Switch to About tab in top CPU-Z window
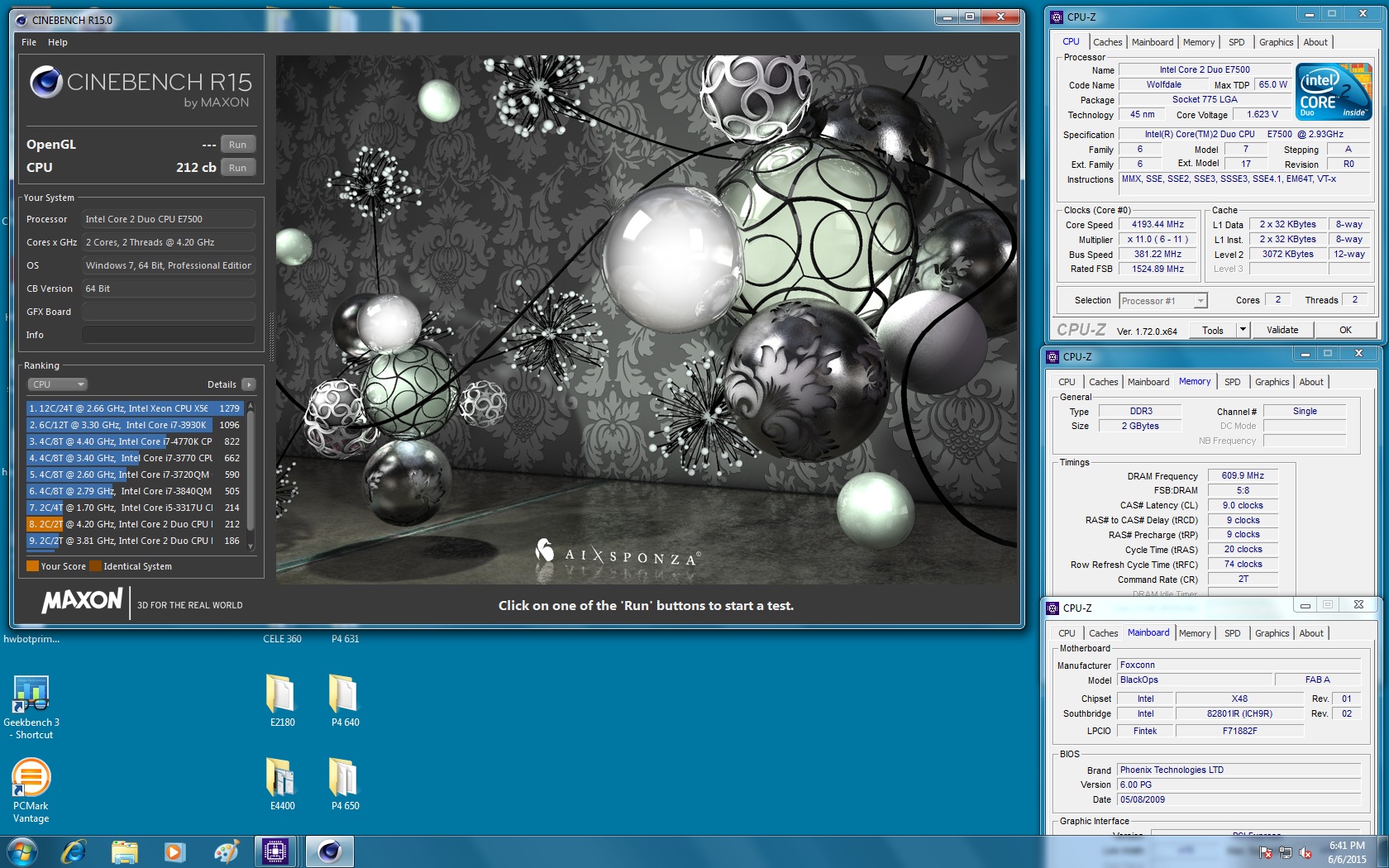This screenshot has height=868, width=1389. pos(1315,42)
